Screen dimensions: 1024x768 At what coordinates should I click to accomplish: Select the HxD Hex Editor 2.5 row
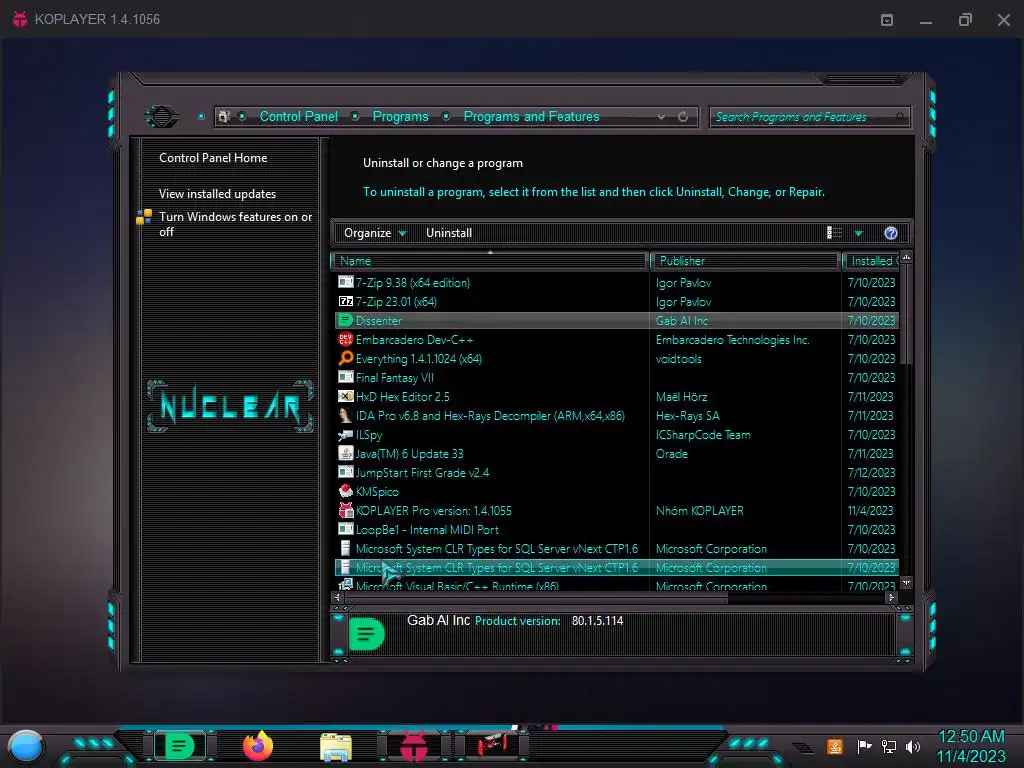click(616, 396)
